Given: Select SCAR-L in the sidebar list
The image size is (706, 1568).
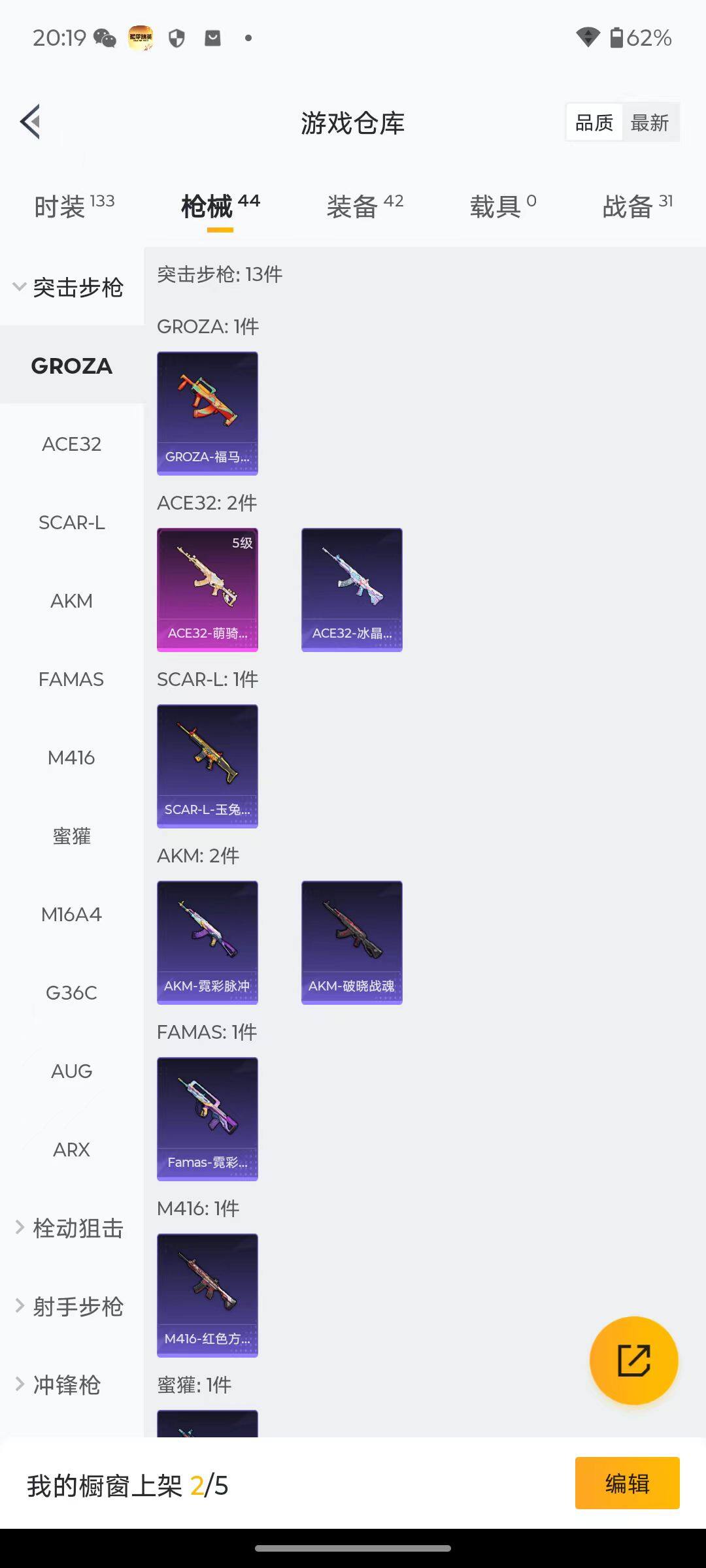Looking at the screenshot, I should 71,523.
